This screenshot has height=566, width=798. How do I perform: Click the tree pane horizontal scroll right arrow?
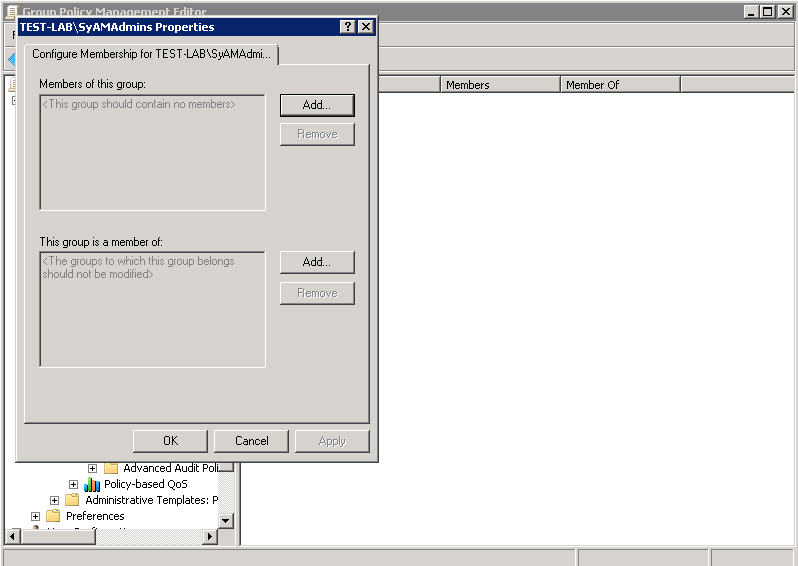(x=209, y=537)
